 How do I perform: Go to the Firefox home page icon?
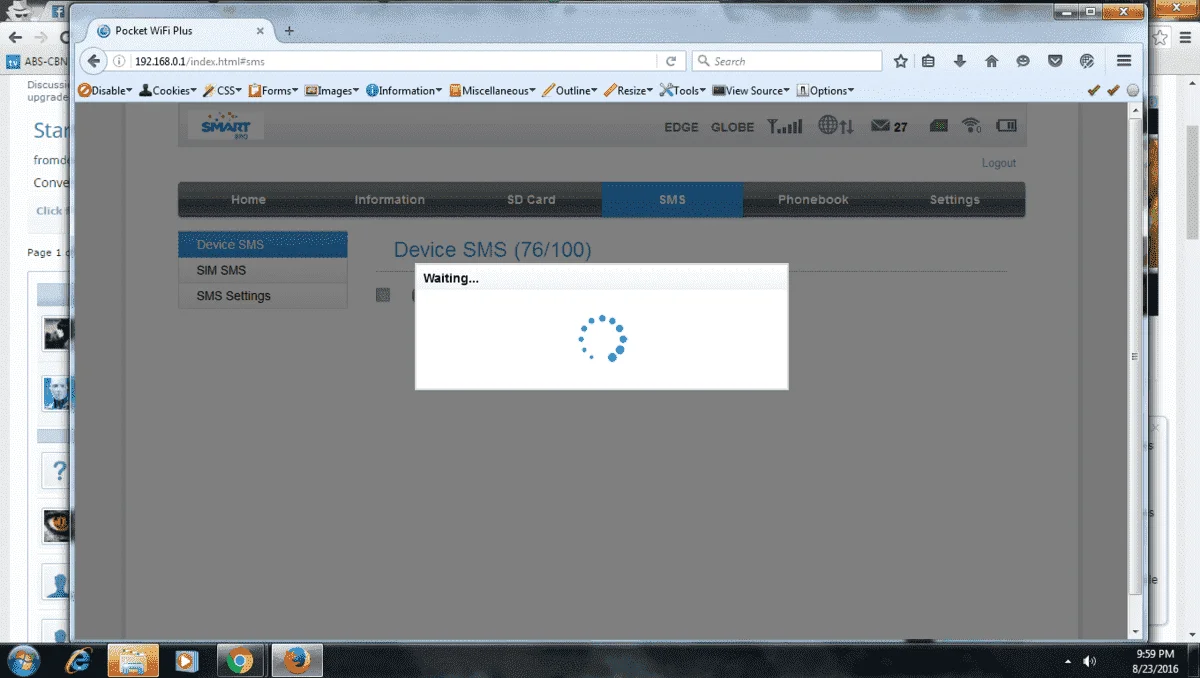click(x=991, y=61)
